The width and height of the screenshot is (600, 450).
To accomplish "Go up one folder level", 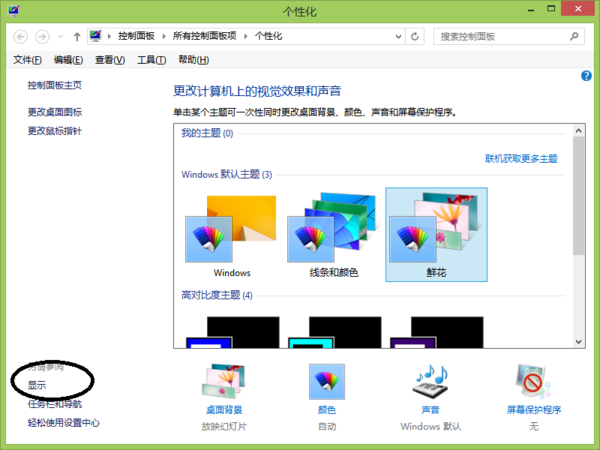I will (77, 37).
